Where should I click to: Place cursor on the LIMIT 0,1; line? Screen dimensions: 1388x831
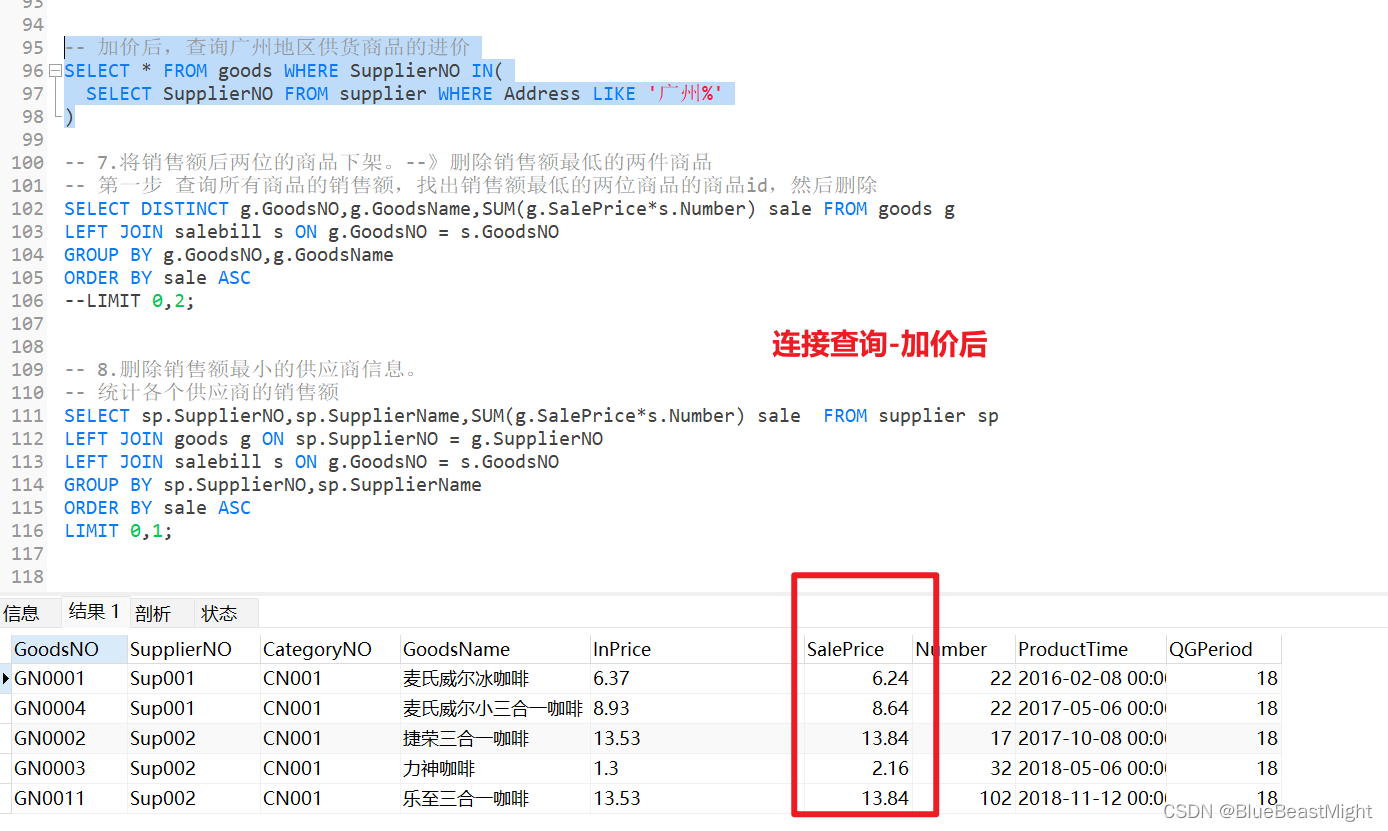[118, 531]
